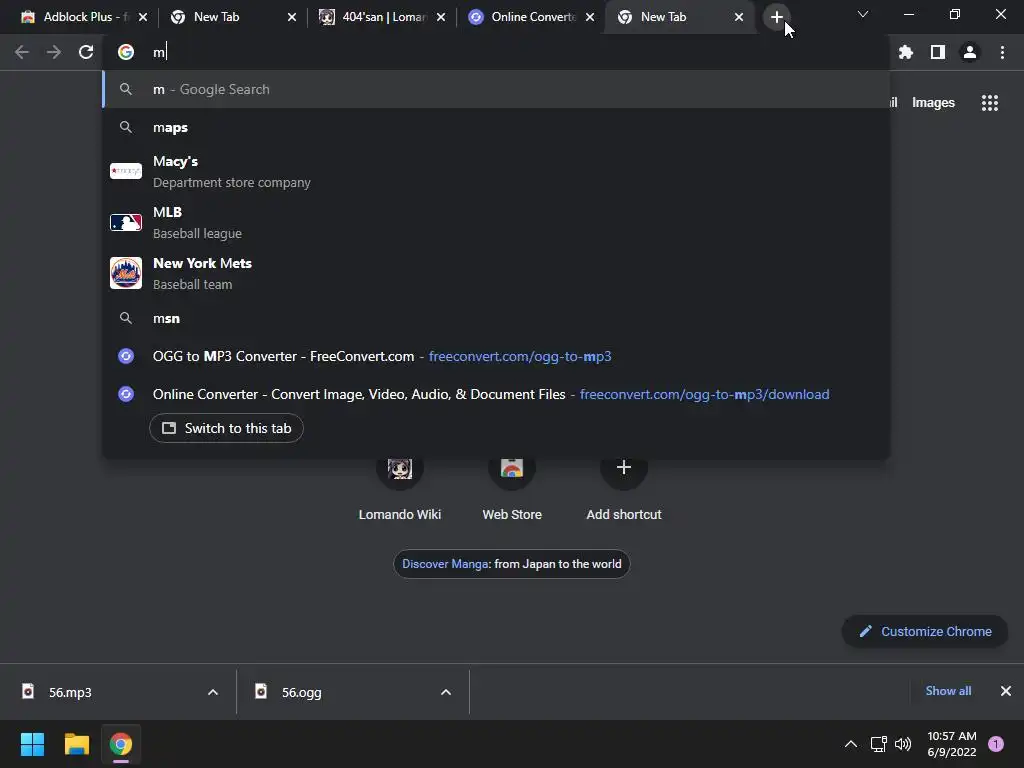Viewport: 1024px width, 768px height.
Task: Click the Switch to this tab button
Action: coord(226,428)
